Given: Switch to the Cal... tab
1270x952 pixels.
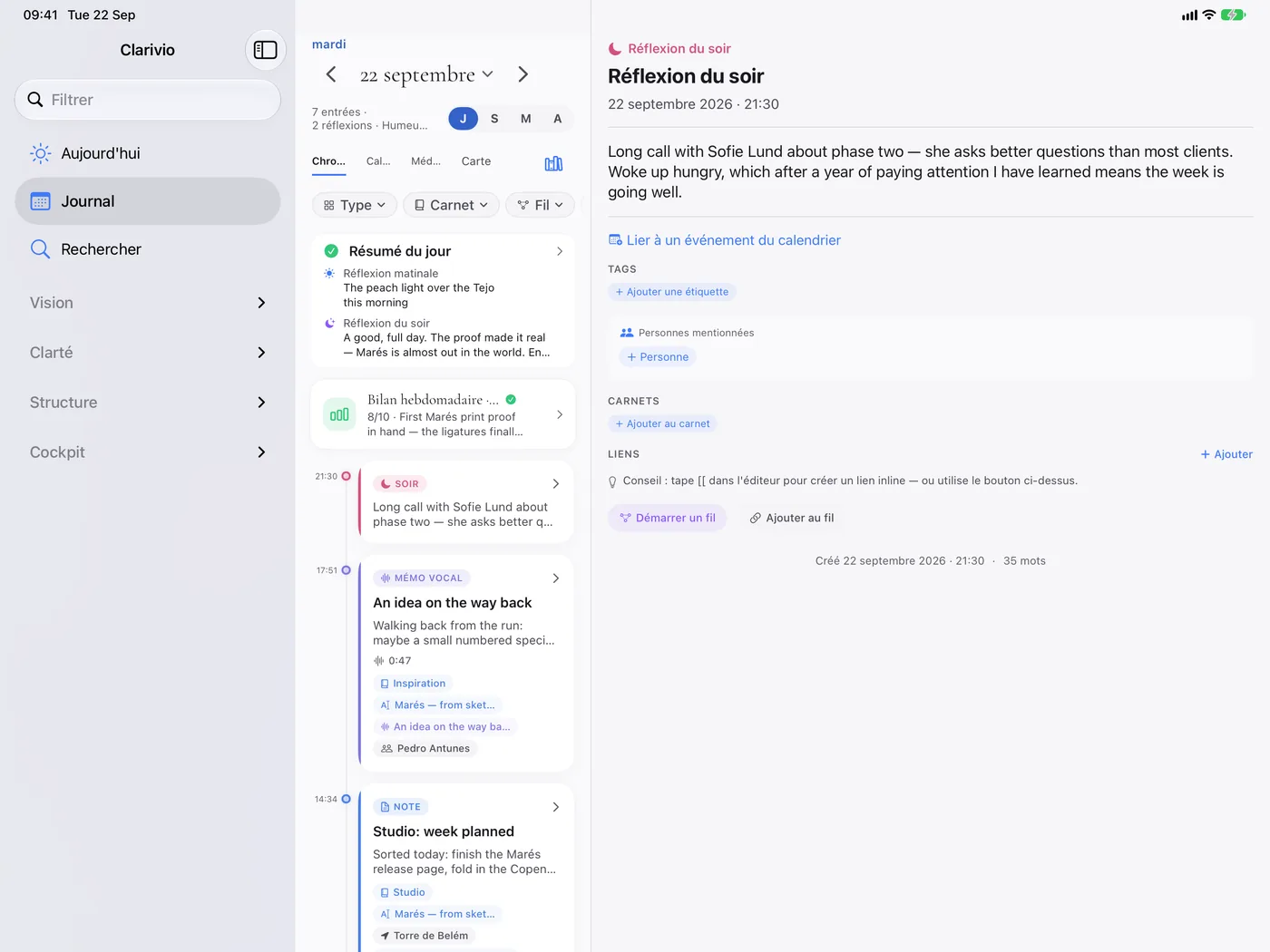Looking at the screenshot, I should (x=378, y=161).
